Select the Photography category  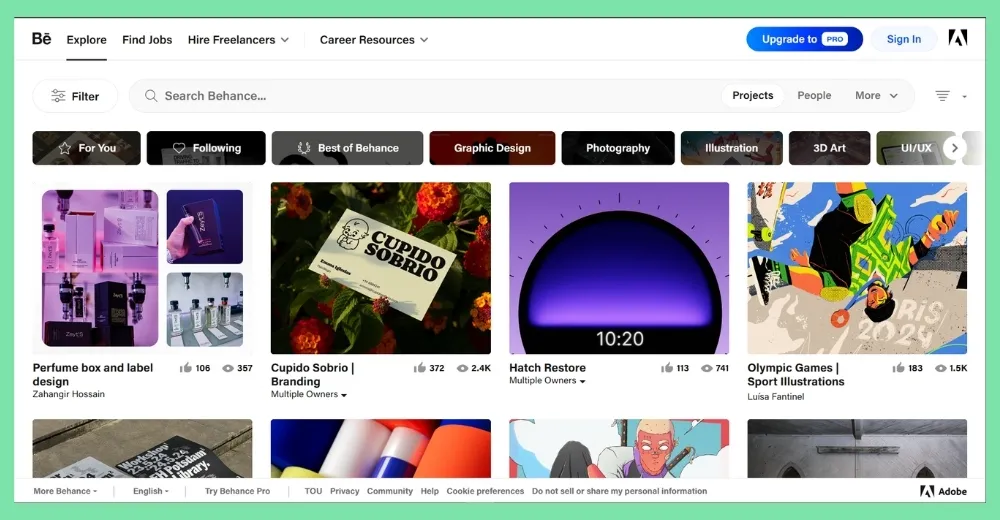click(x=618, y=148)
